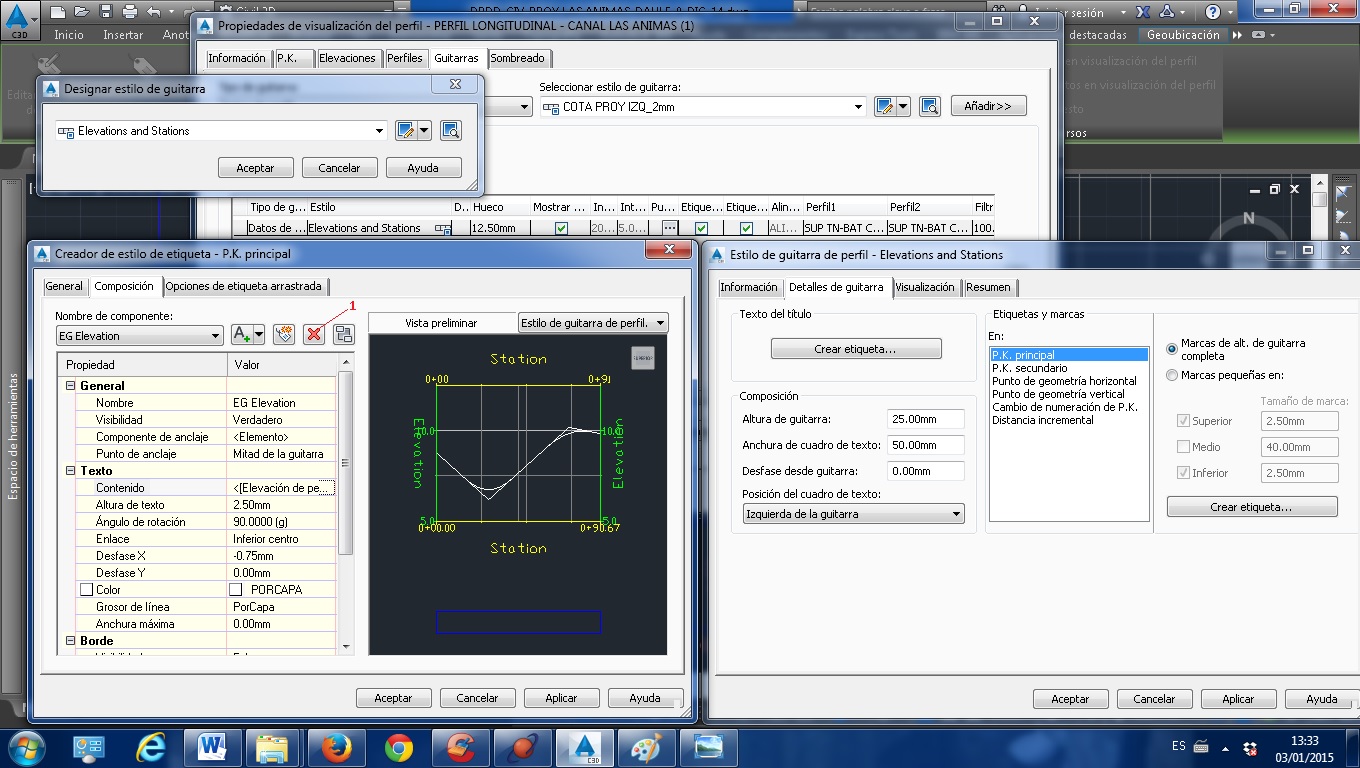Click the ellipsis button in Contenido value cell
1360x768 pixels.
(x=329, y=488)
